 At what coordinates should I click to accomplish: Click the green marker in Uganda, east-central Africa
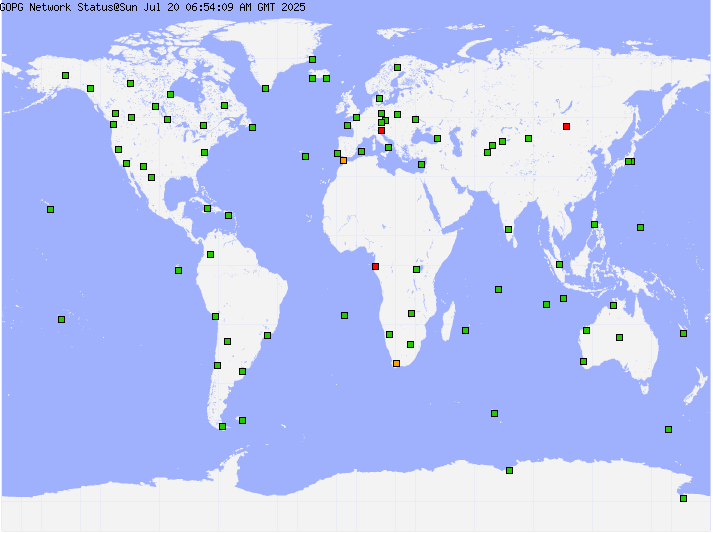tap(417, 270)
